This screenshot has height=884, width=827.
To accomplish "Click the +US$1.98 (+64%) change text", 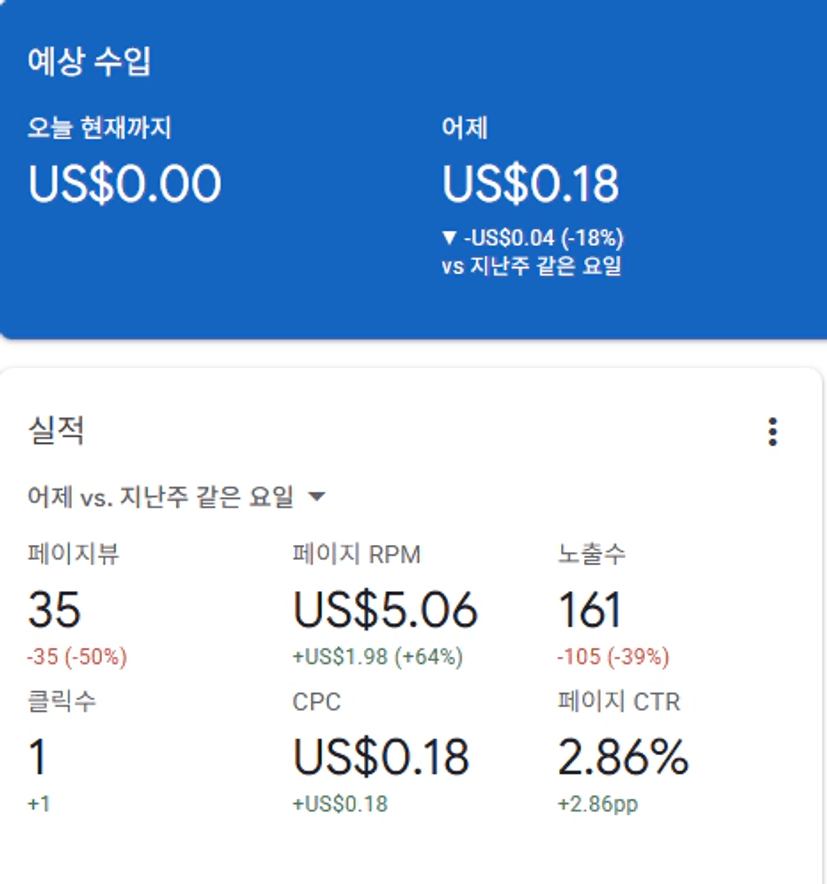I will click(378, 657).
